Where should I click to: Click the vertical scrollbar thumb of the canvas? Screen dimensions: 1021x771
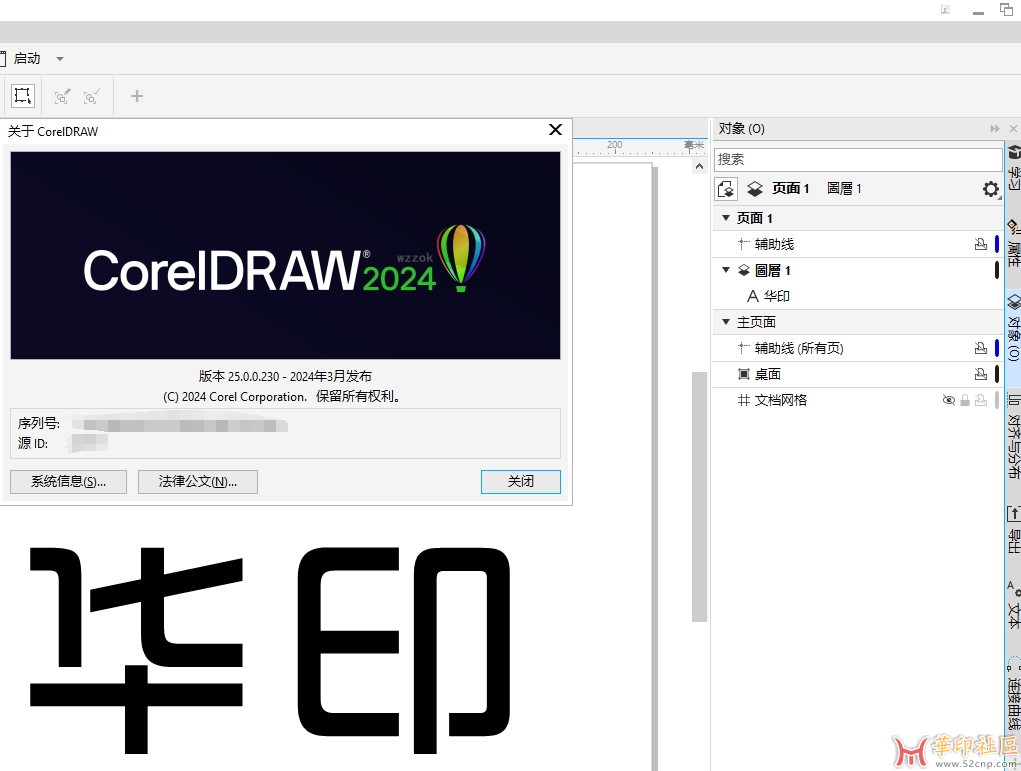click(699, 497)
